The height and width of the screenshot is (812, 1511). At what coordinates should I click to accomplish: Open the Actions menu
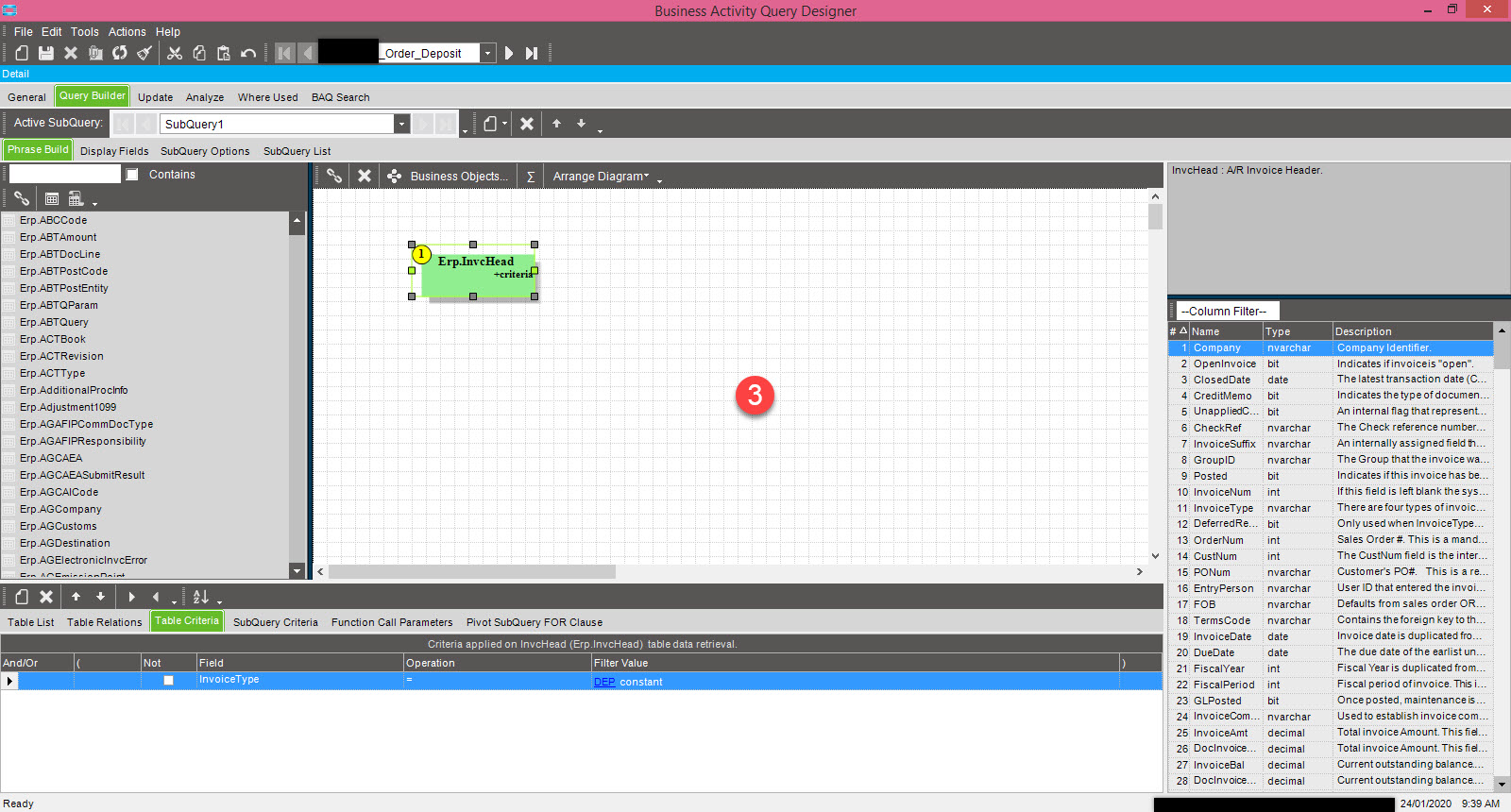[x=127, y=31]
